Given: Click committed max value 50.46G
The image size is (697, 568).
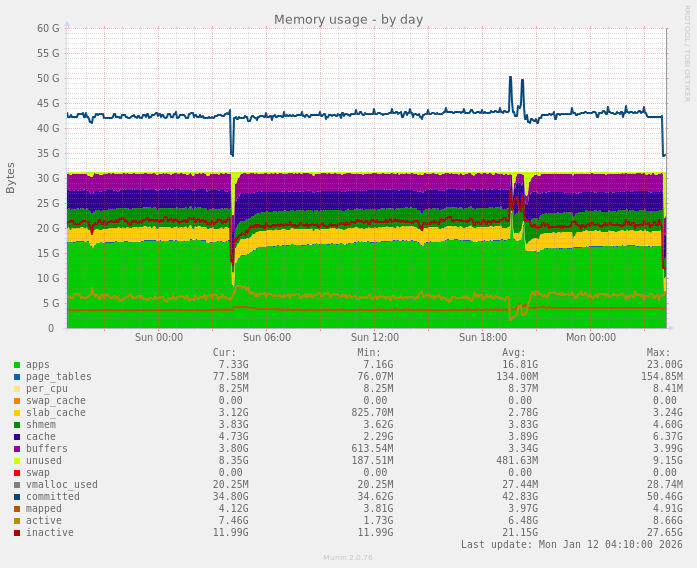Looking at the screenshot, I should pyautogui.click(x=665, y=497).
